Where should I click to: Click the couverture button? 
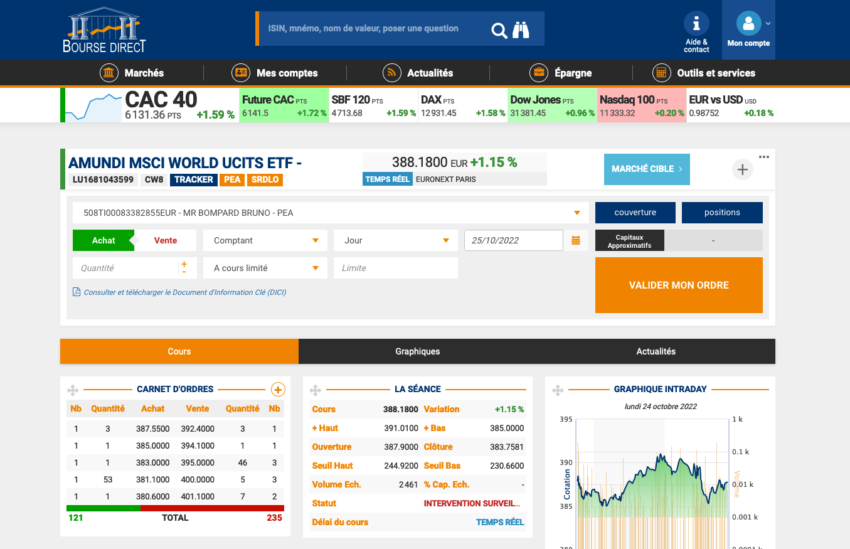point(635,212)
